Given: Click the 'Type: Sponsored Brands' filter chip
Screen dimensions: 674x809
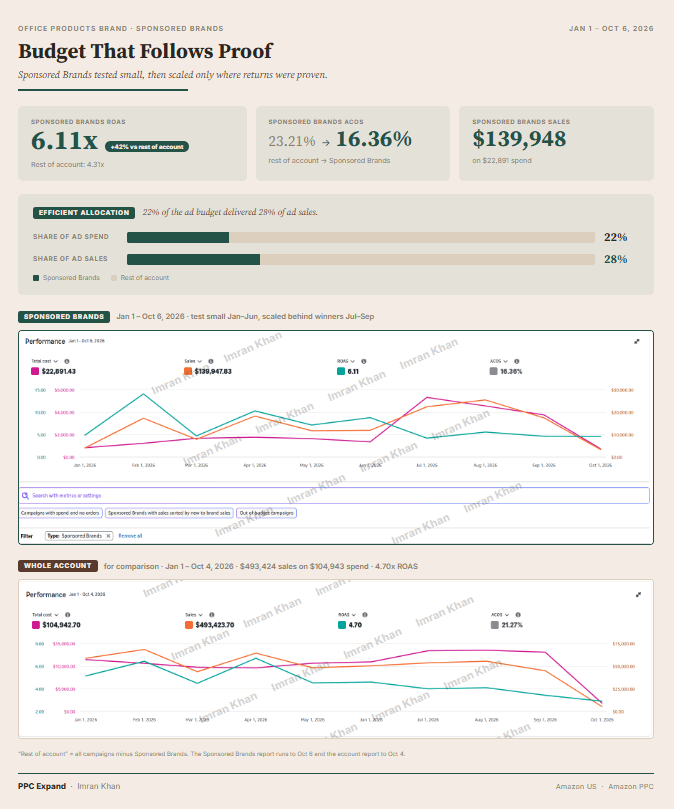Looking at the screenshot, I should point(78,536).
